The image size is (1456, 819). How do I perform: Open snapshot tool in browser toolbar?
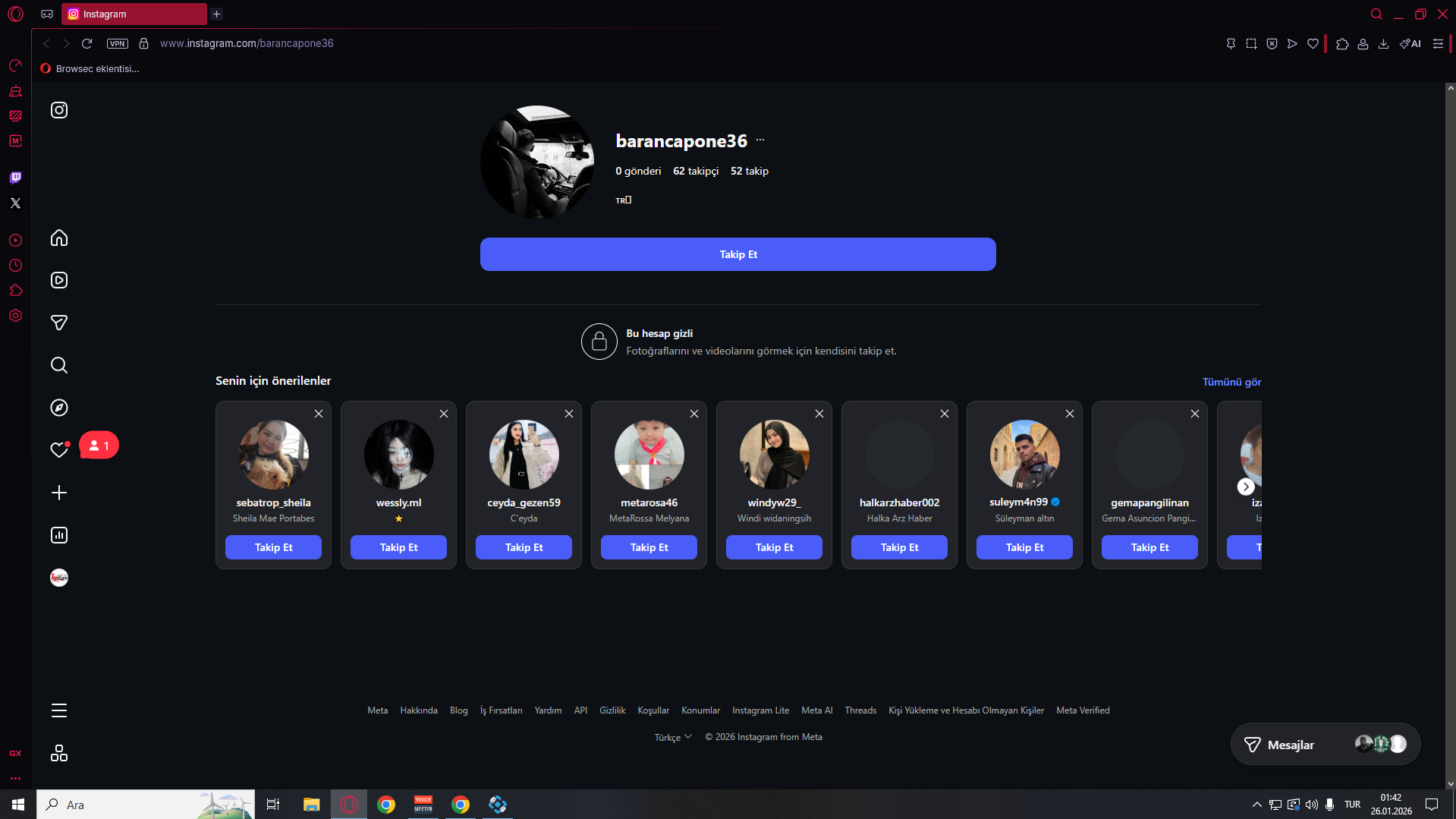pos(1251,43)
